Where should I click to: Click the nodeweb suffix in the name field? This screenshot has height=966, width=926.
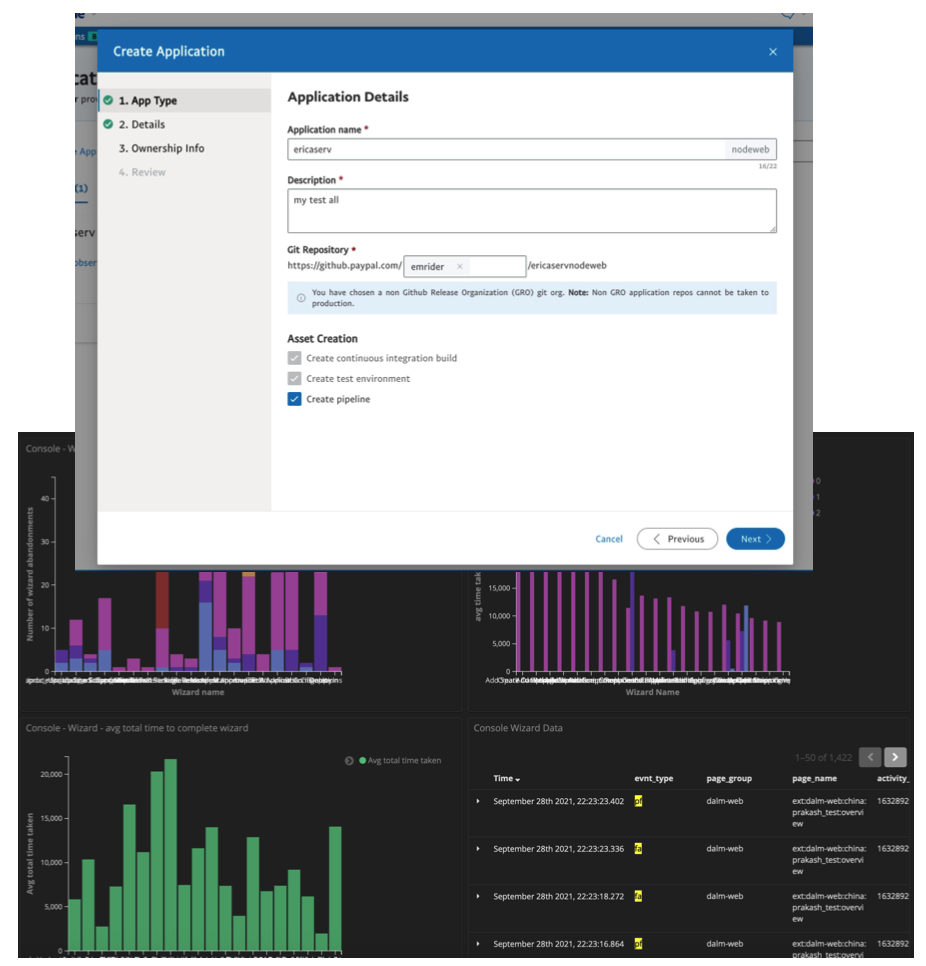point(750,149)
